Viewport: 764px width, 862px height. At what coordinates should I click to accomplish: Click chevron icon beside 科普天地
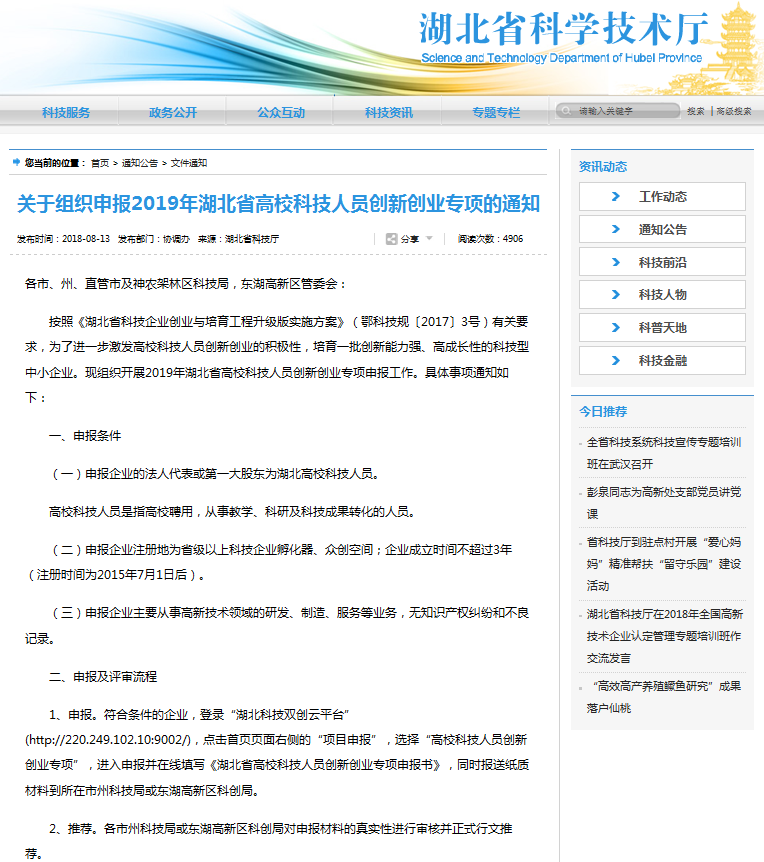616,328
